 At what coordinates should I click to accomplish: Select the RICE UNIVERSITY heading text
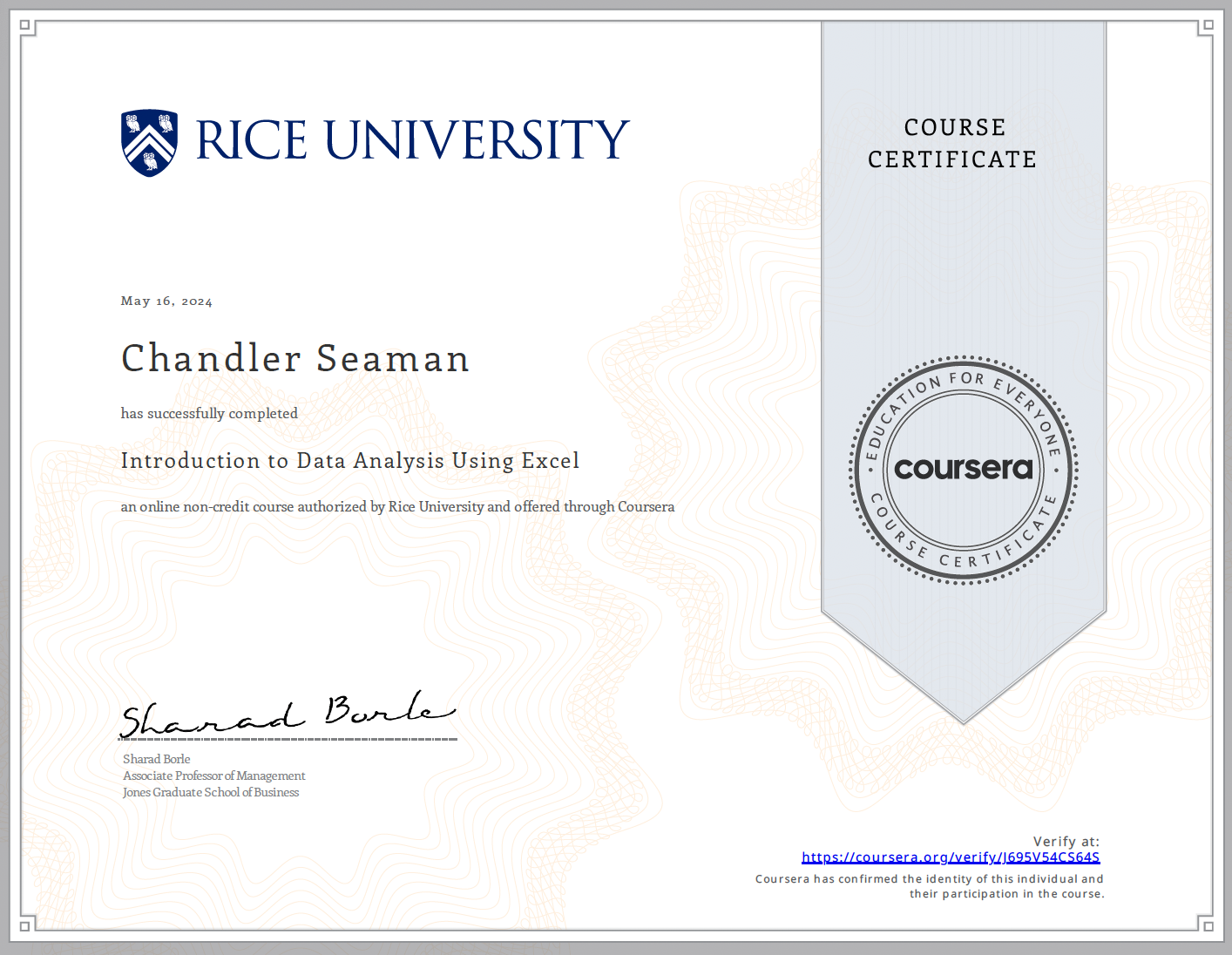[412, 140]
